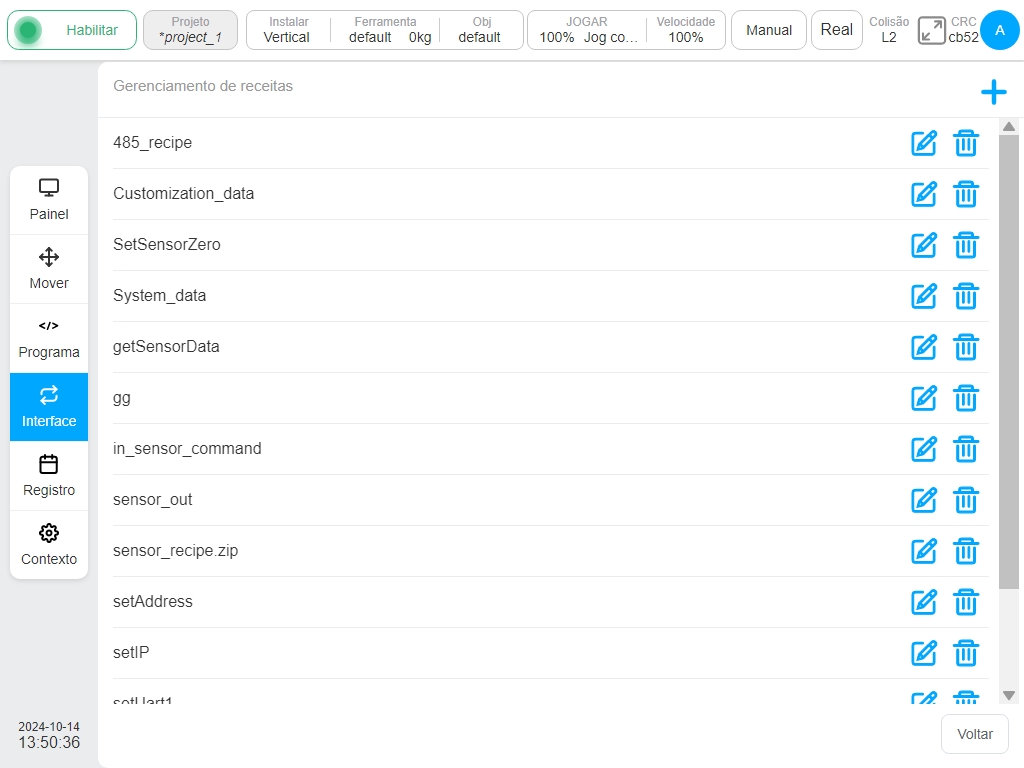Edit the in_sensor_command recipe
The height and width of the screenshot is (768, 1024).
(923, 449)
